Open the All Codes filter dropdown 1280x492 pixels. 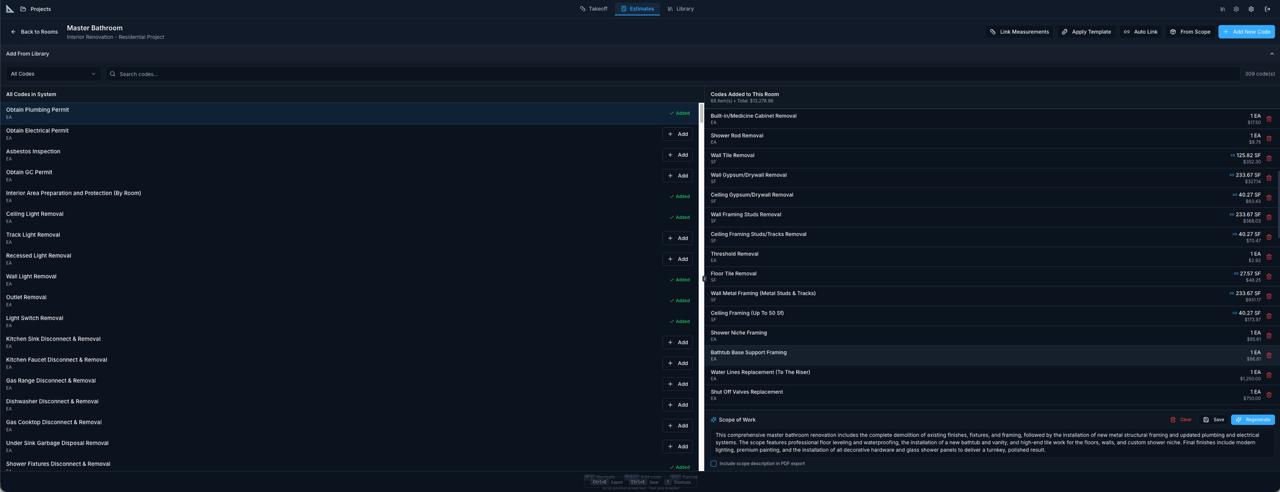coord(53,74)
